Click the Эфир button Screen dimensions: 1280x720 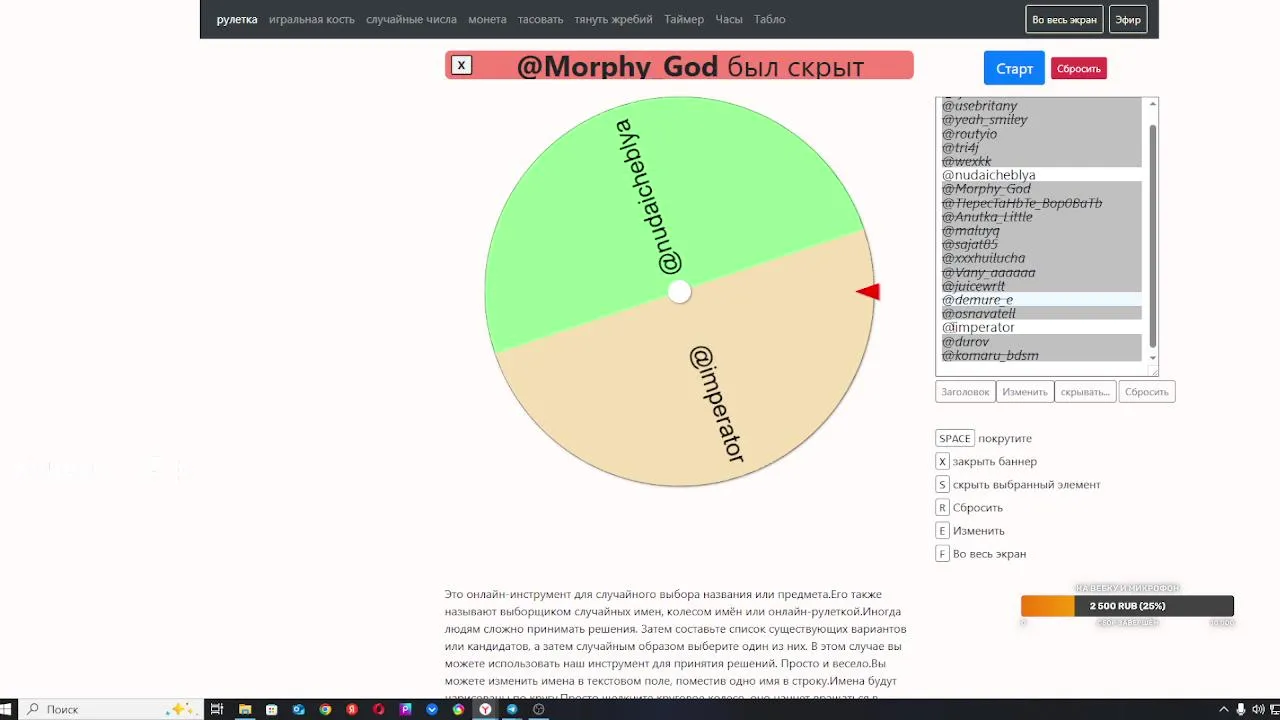(1128, 19)
